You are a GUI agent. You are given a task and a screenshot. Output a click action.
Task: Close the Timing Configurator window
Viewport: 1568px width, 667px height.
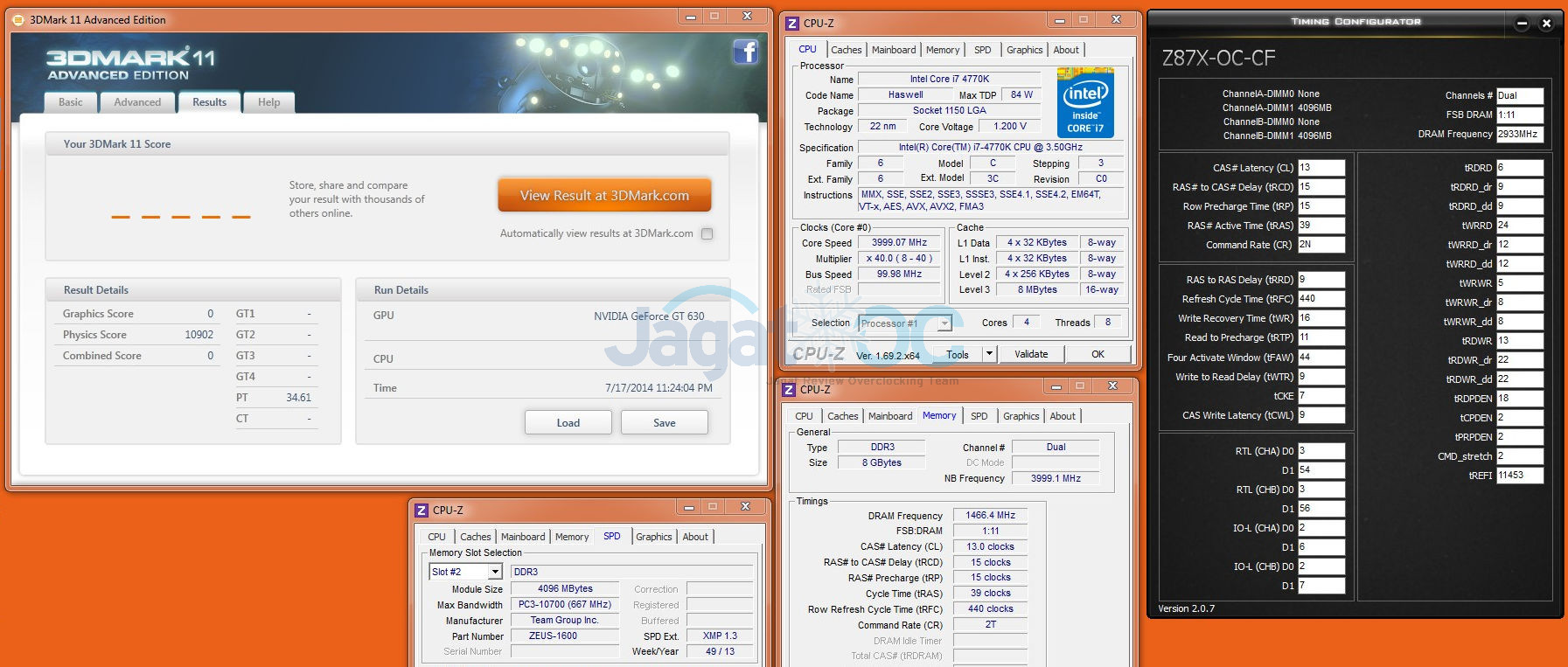click(1546, 24)
